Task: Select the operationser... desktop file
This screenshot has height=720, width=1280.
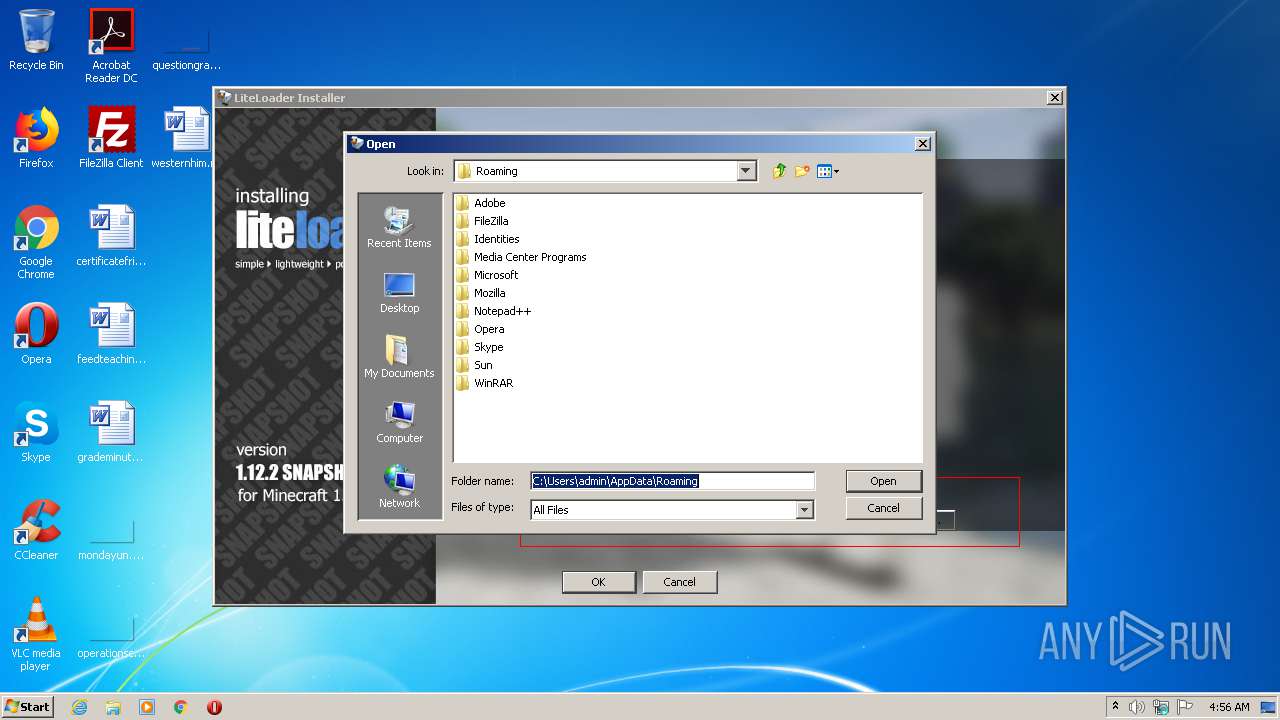Action: pos(111,636)
